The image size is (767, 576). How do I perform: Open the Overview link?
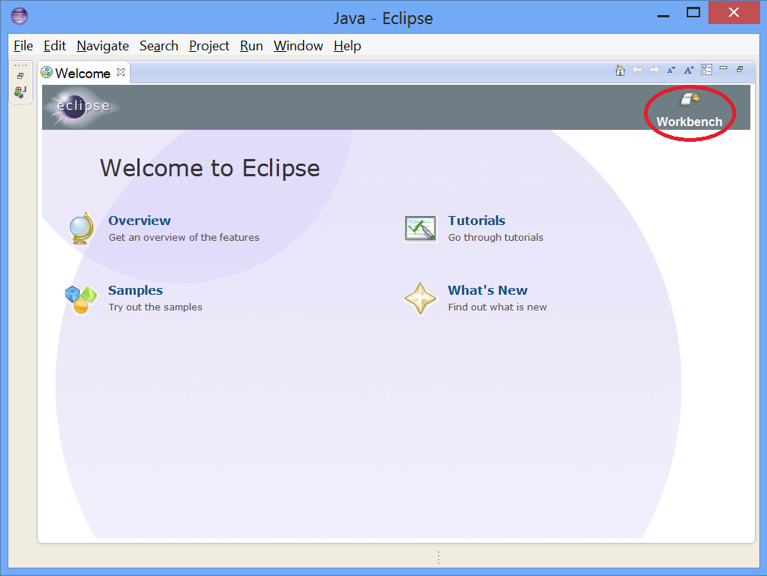tap(139, 221)
